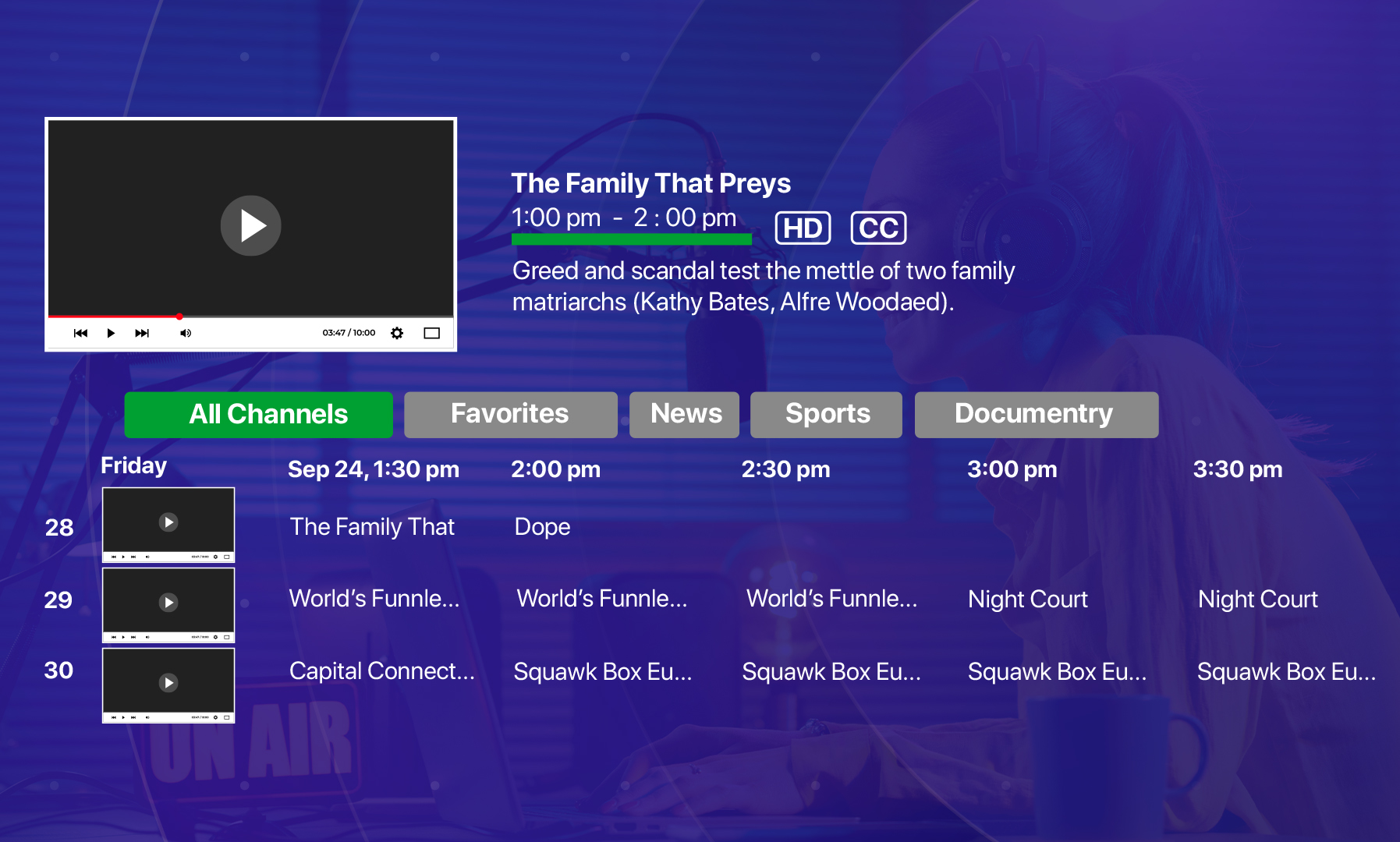The height and width of the screenshot is (842, 1400).
Task: Select Night Court at 3:30 pm
Action: coord(1258,600)
